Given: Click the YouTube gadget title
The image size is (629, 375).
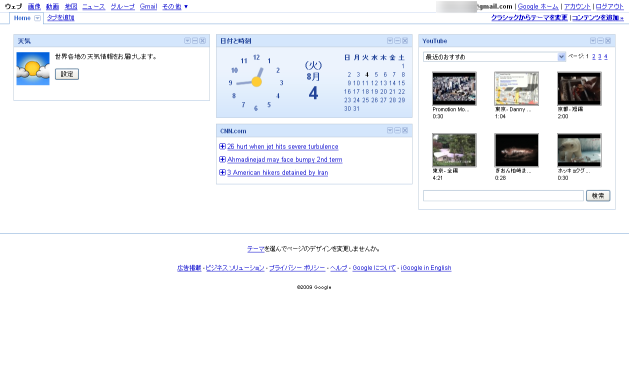Looking at the screenshot, I should coord(434,41).
